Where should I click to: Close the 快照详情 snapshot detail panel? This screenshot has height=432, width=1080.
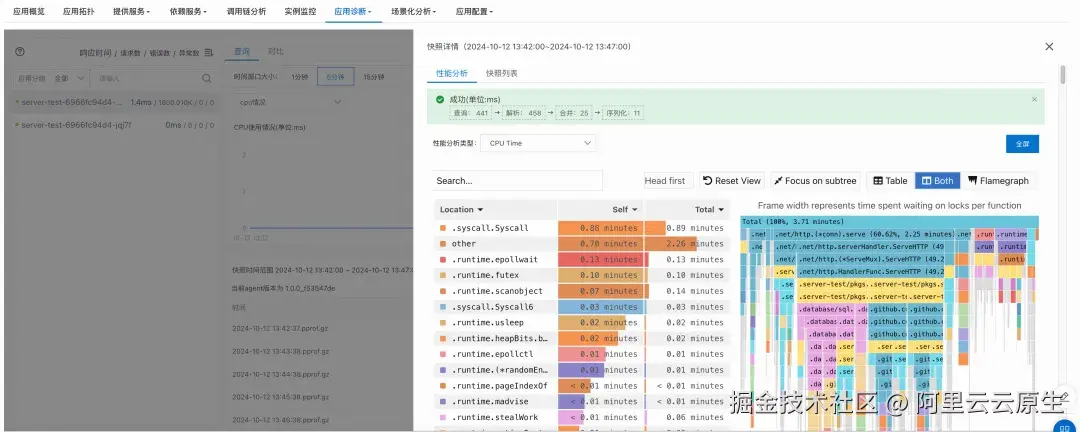coord(1049,47)
